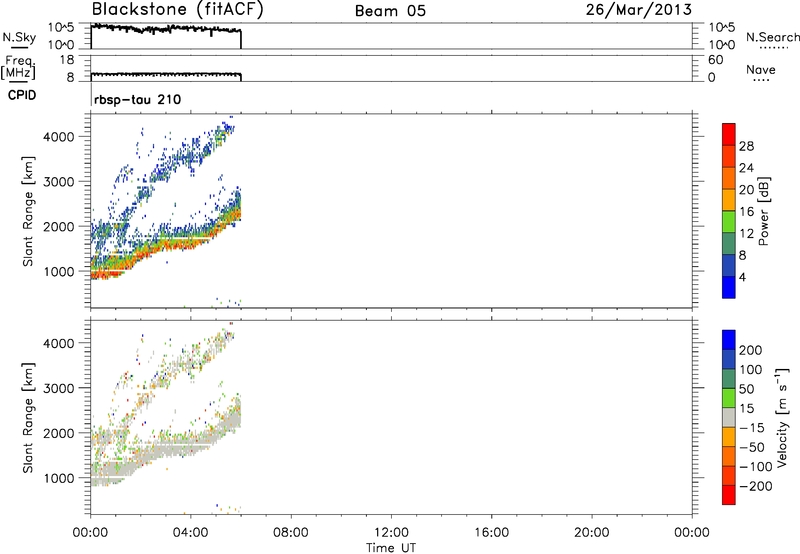Click the N.Sky legend label
800x554 pixels.
[19, 37]
